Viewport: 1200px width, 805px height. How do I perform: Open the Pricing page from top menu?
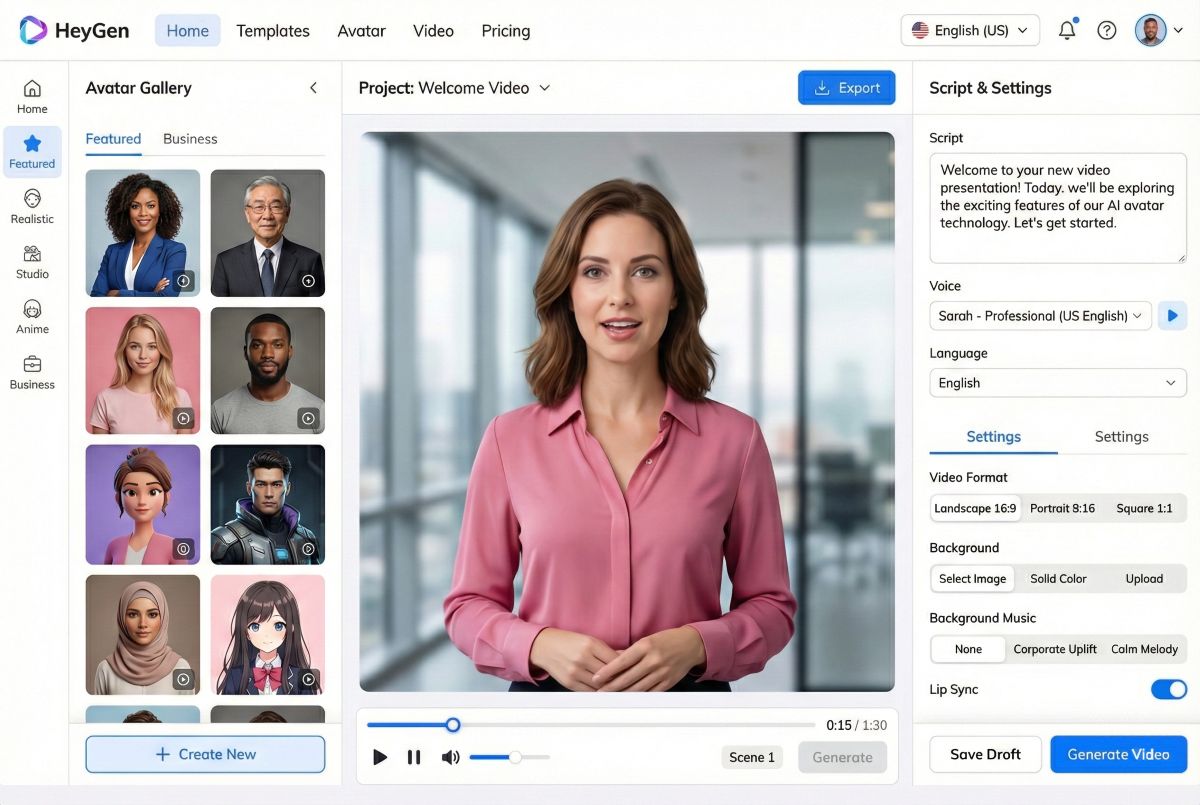505,31
